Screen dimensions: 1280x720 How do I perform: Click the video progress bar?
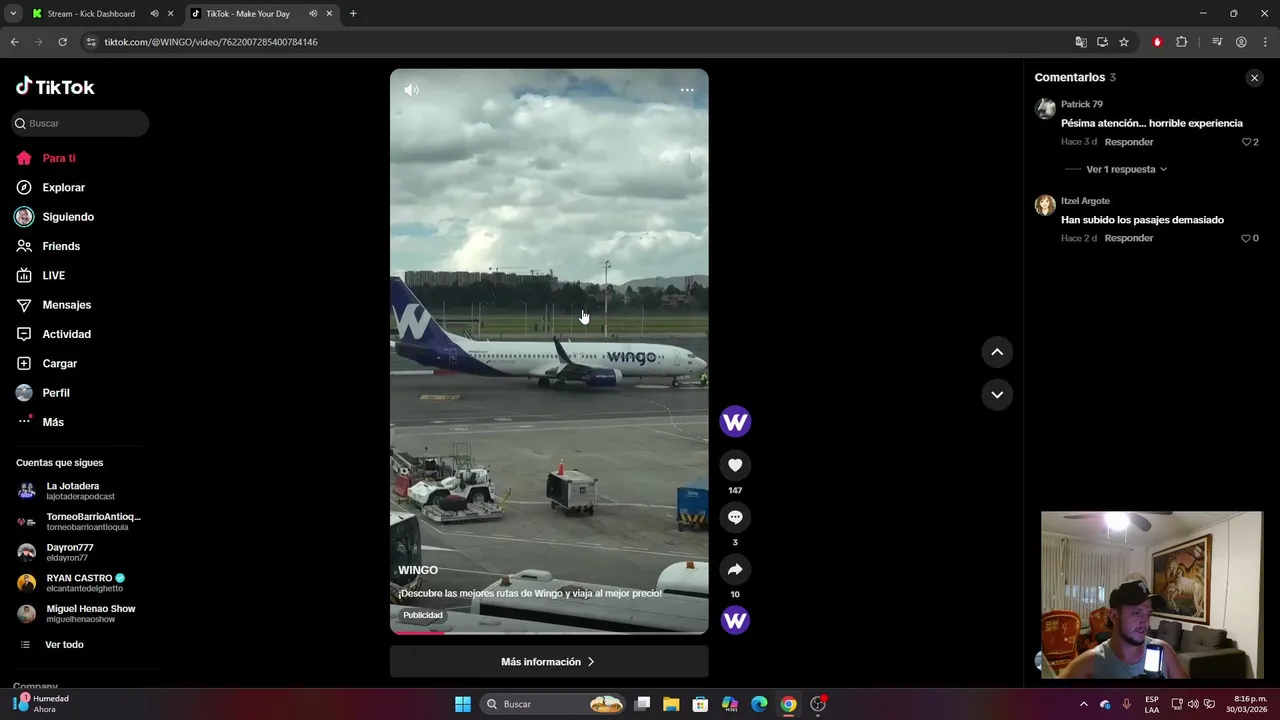549,632
